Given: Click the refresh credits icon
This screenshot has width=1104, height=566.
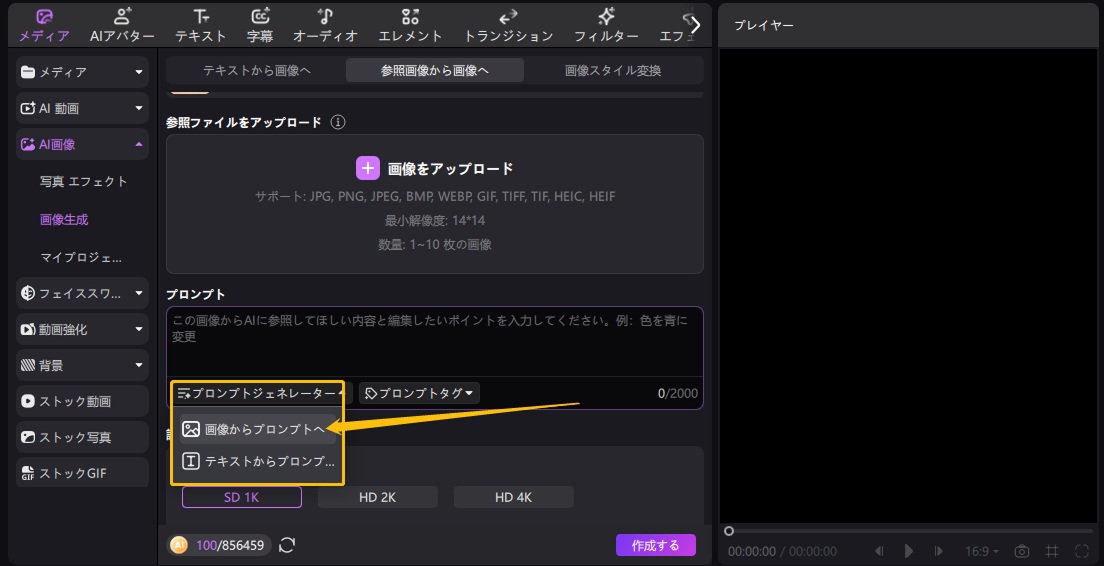Looking at the screenshot, I should point(287,545).
